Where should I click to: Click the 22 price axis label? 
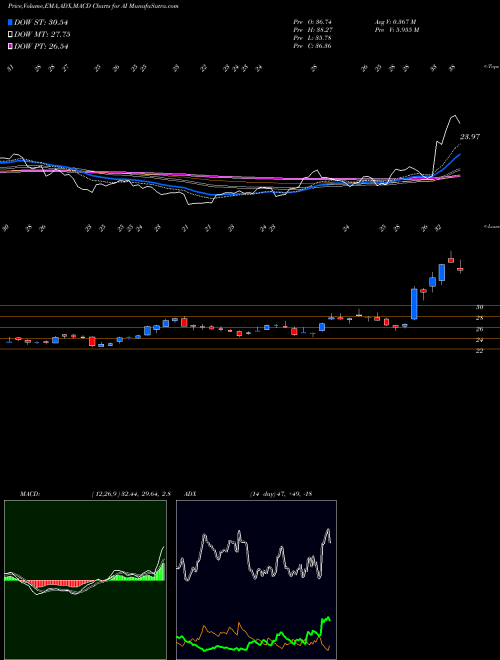(479, 351)
